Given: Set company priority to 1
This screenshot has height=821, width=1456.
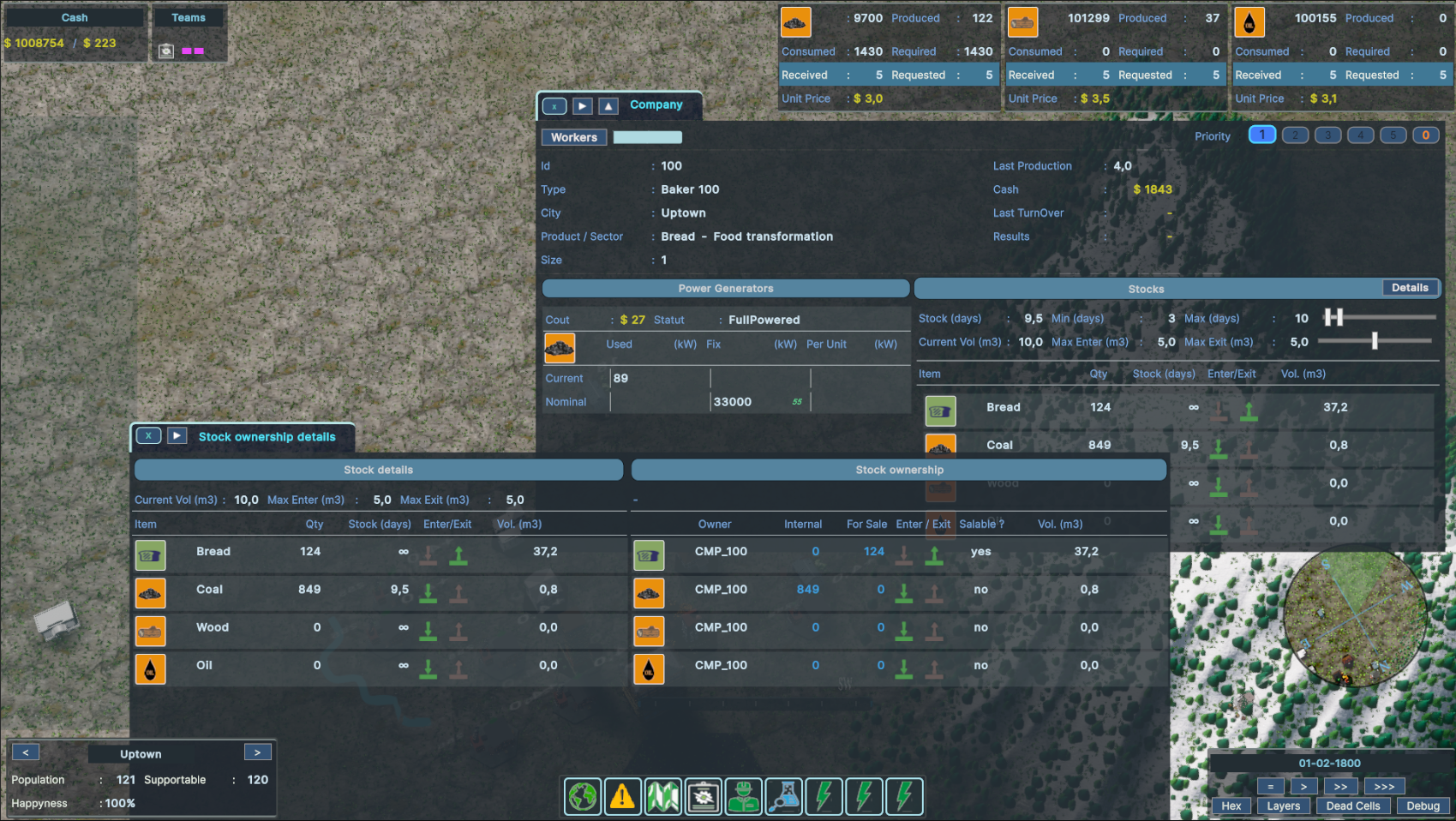Looking at the screenshot, I should tap(1262, 135).
